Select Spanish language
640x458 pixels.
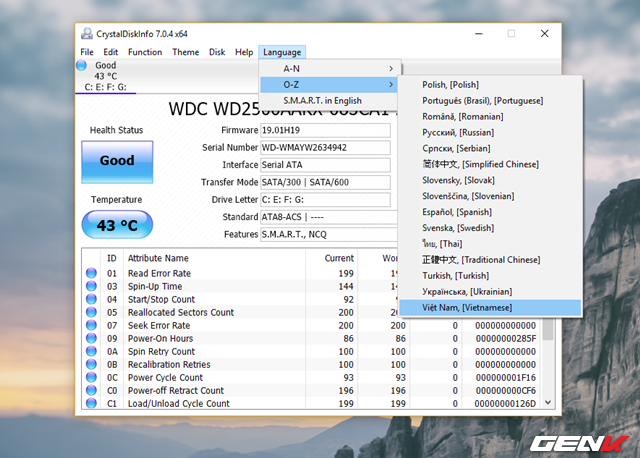point(490,212)
